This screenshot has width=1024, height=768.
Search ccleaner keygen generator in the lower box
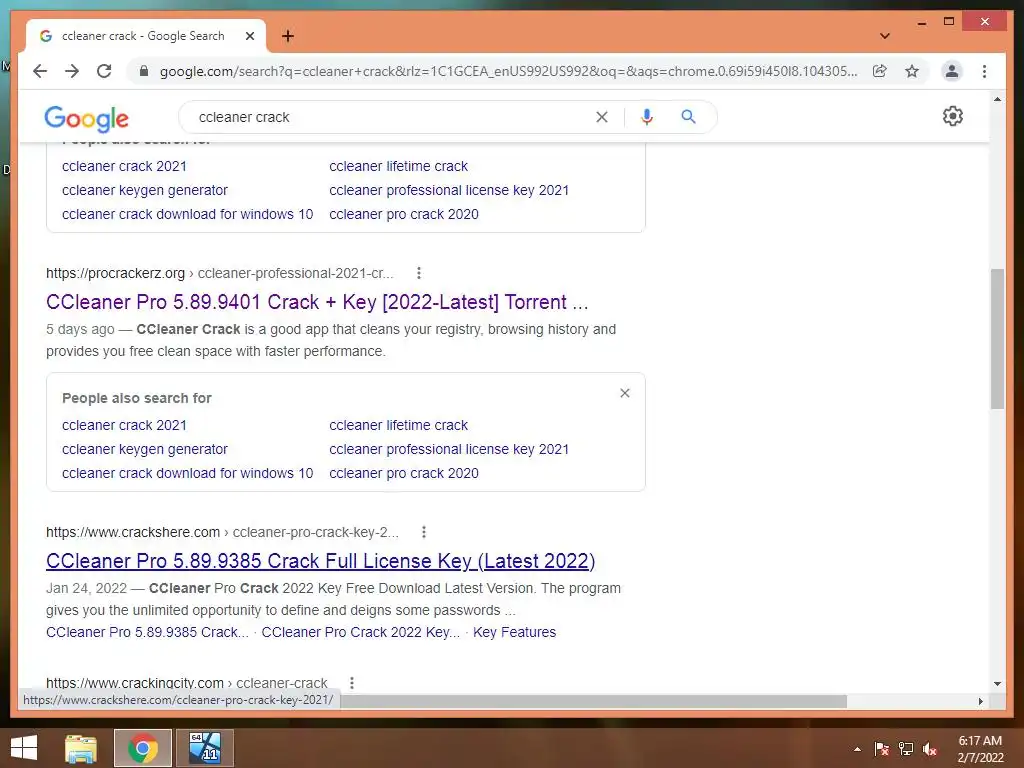click(145, 449)
